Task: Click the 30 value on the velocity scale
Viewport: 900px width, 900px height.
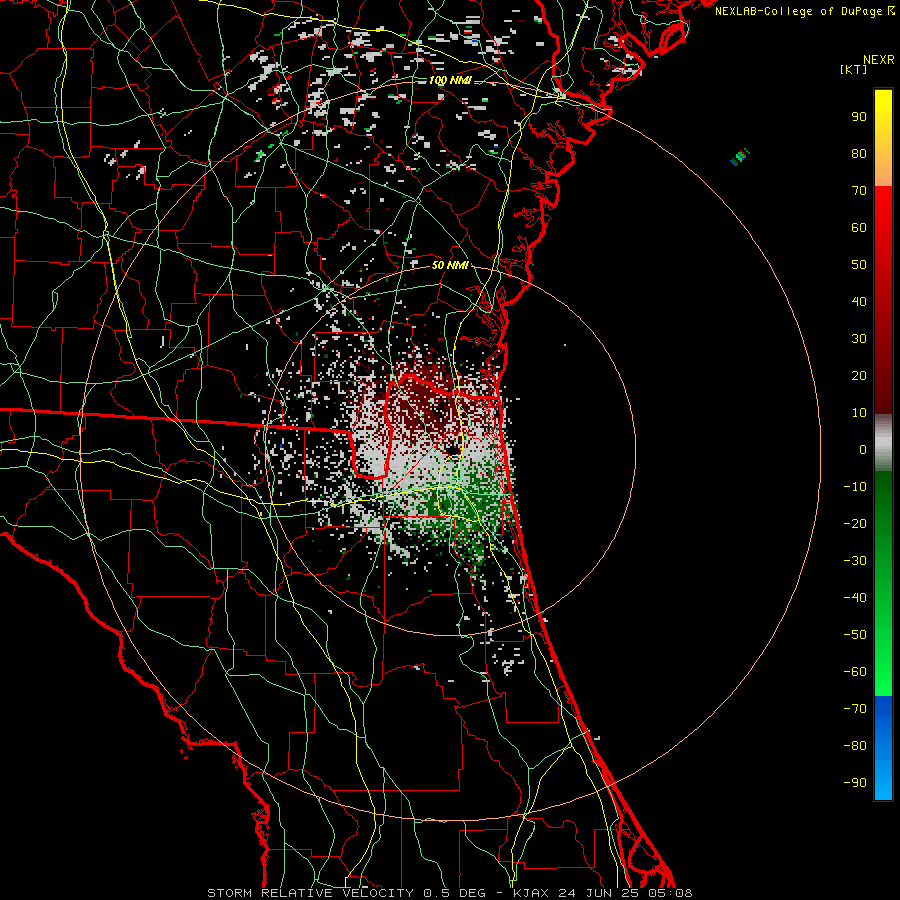Action: [x=859, y=339]
